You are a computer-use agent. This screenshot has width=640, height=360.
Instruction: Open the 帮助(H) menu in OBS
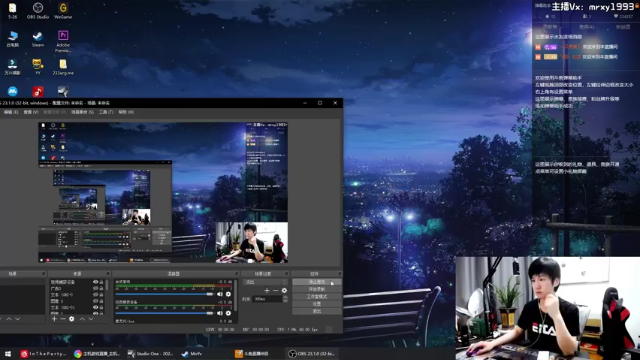126,112
